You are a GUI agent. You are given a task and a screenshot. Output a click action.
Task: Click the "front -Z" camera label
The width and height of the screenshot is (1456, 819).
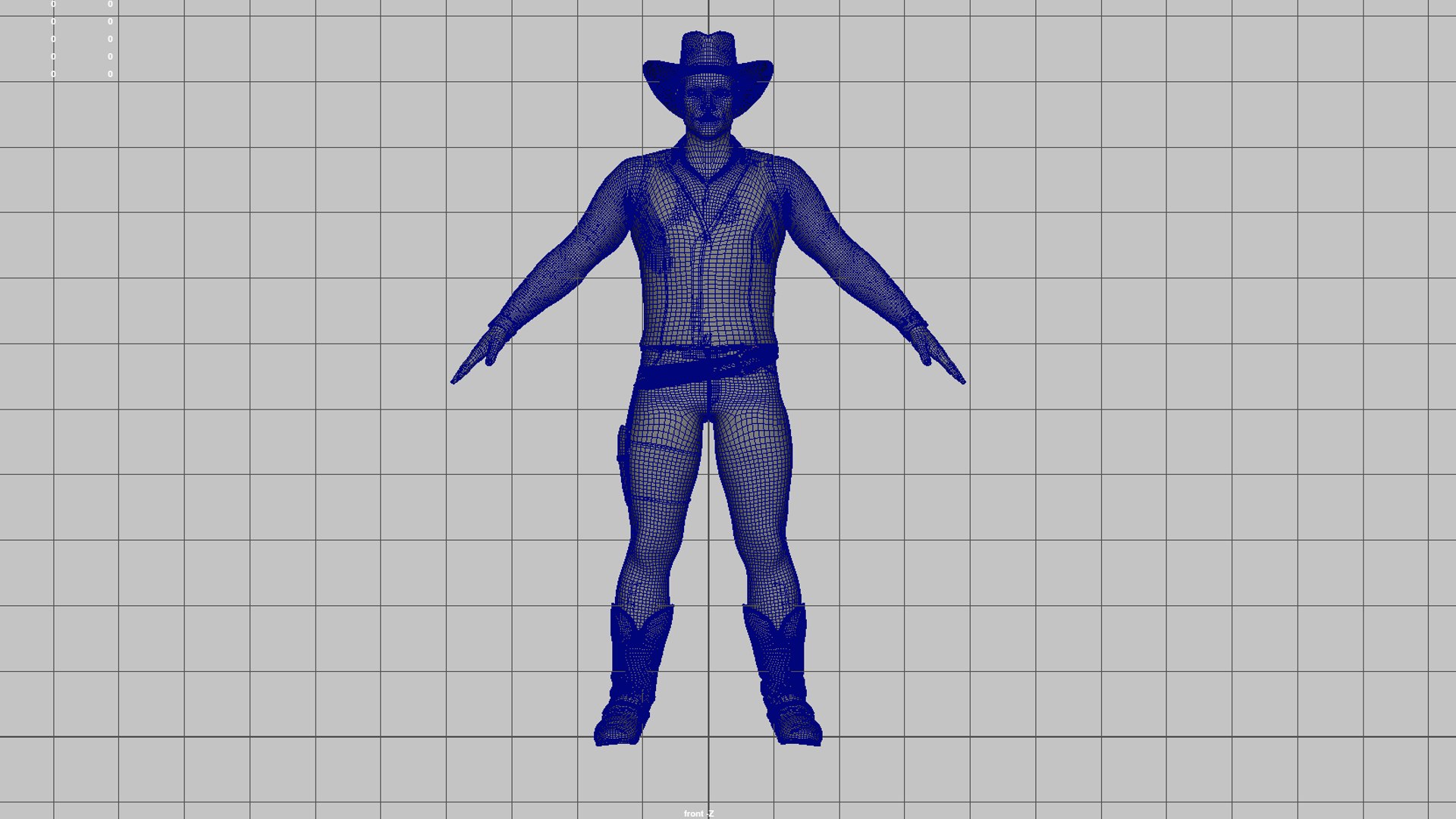(x=698, y=814)
